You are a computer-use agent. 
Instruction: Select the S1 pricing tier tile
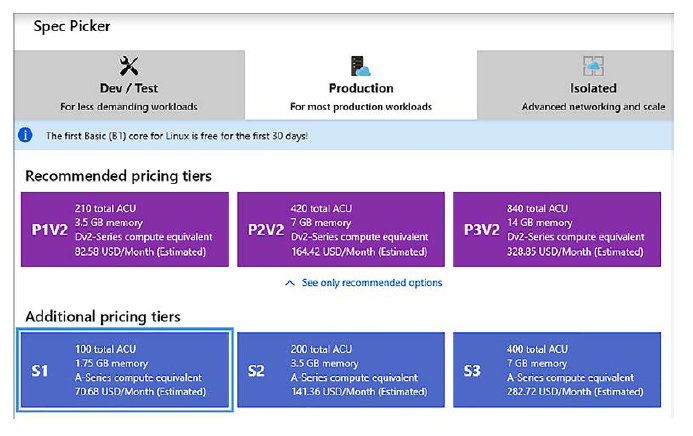pos(125,370)
